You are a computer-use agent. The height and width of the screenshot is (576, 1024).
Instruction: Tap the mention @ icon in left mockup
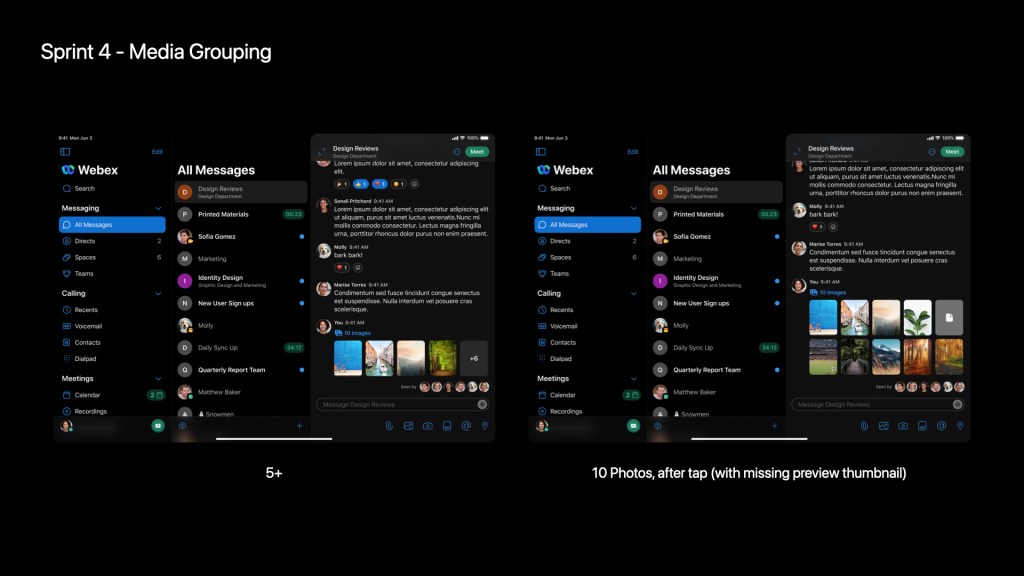(466, 426)
